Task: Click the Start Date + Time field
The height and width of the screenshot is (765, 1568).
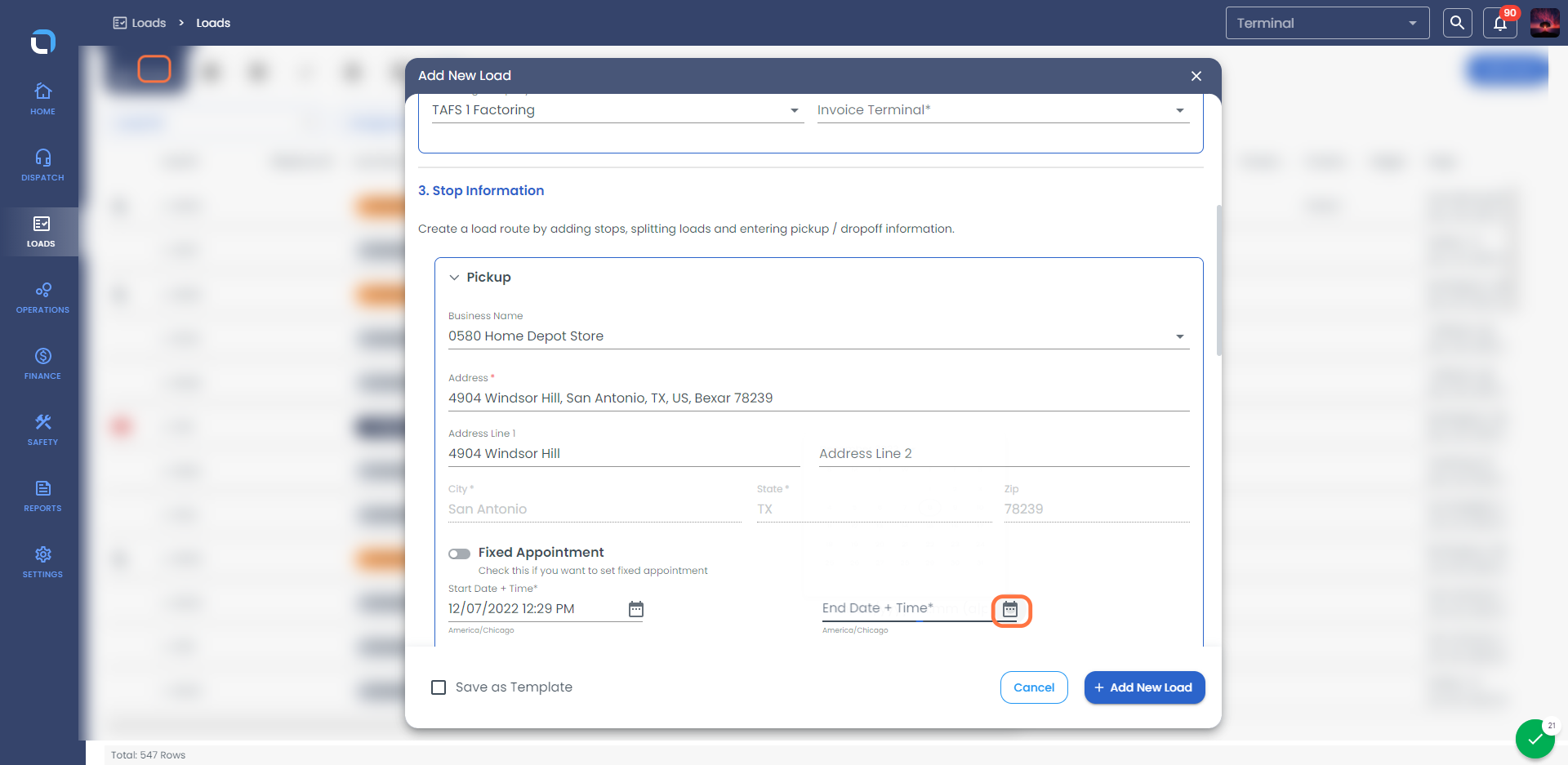Action: pyautogui.click(x=536, y=609)
